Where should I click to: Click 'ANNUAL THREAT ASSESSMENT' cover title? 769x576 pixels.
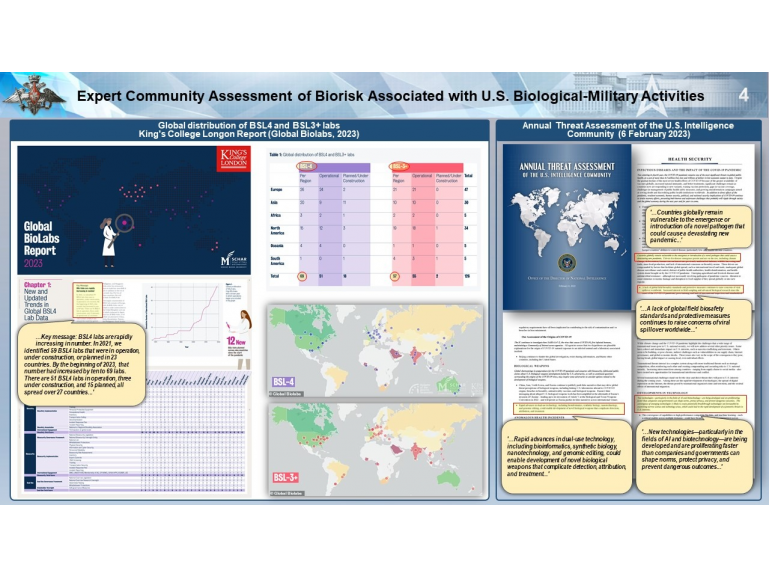567,166
